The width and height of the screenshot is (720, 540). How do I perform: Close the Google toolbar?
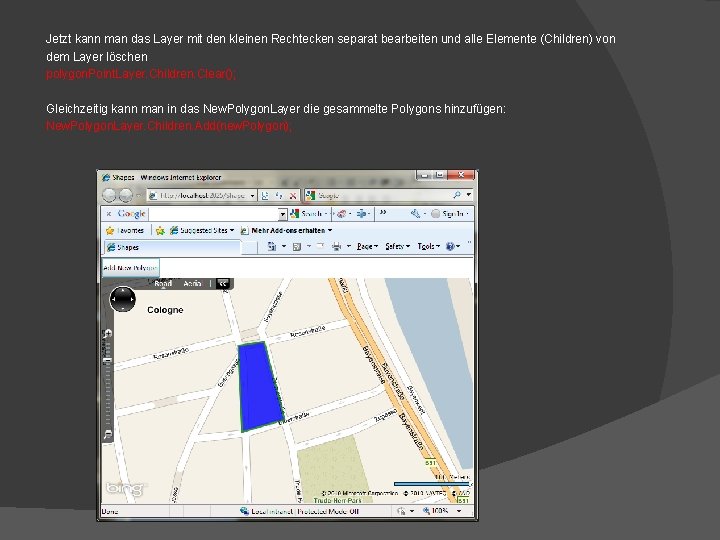109,214
